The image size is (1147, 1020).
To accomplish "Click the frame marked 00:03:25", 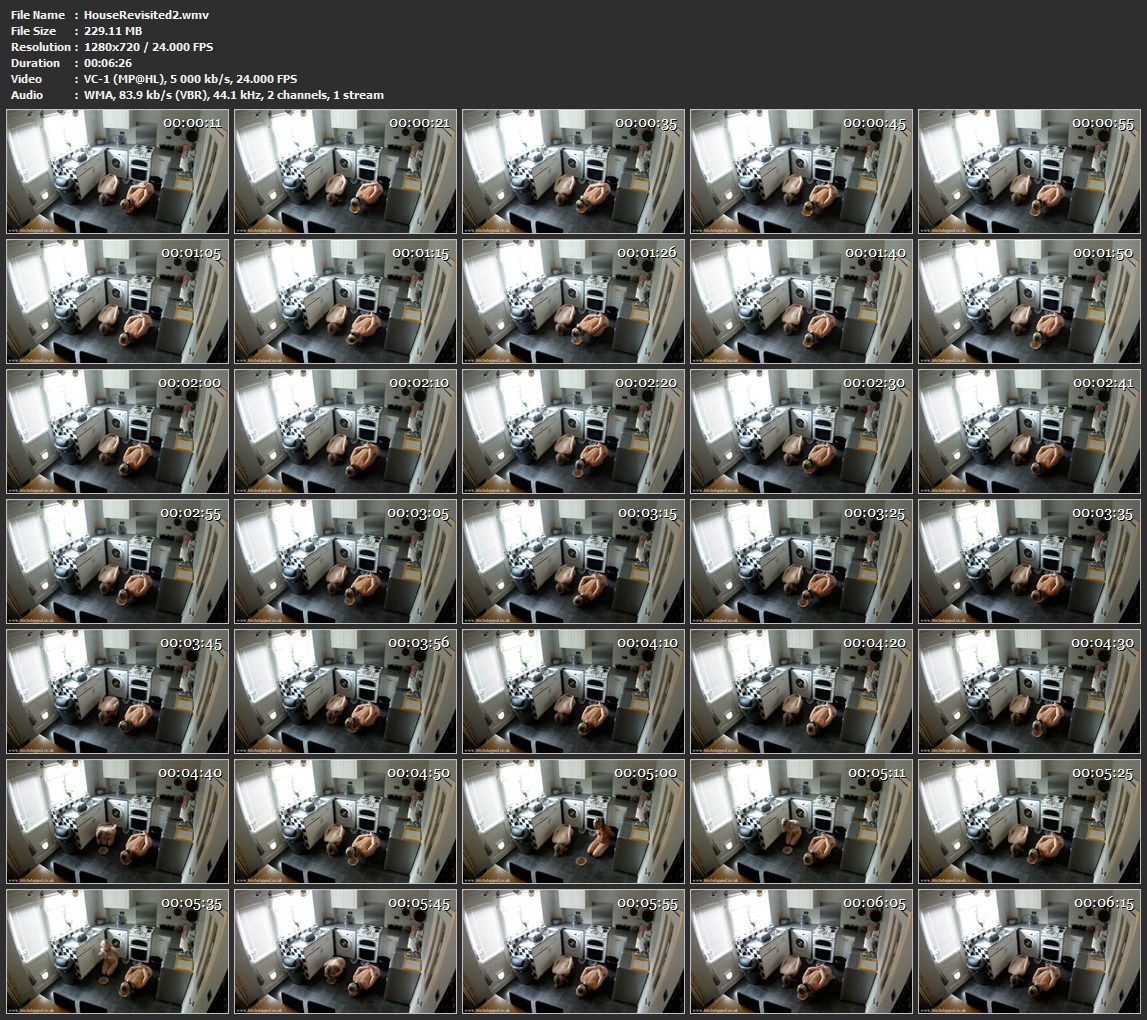I will [x=801, y=562].
